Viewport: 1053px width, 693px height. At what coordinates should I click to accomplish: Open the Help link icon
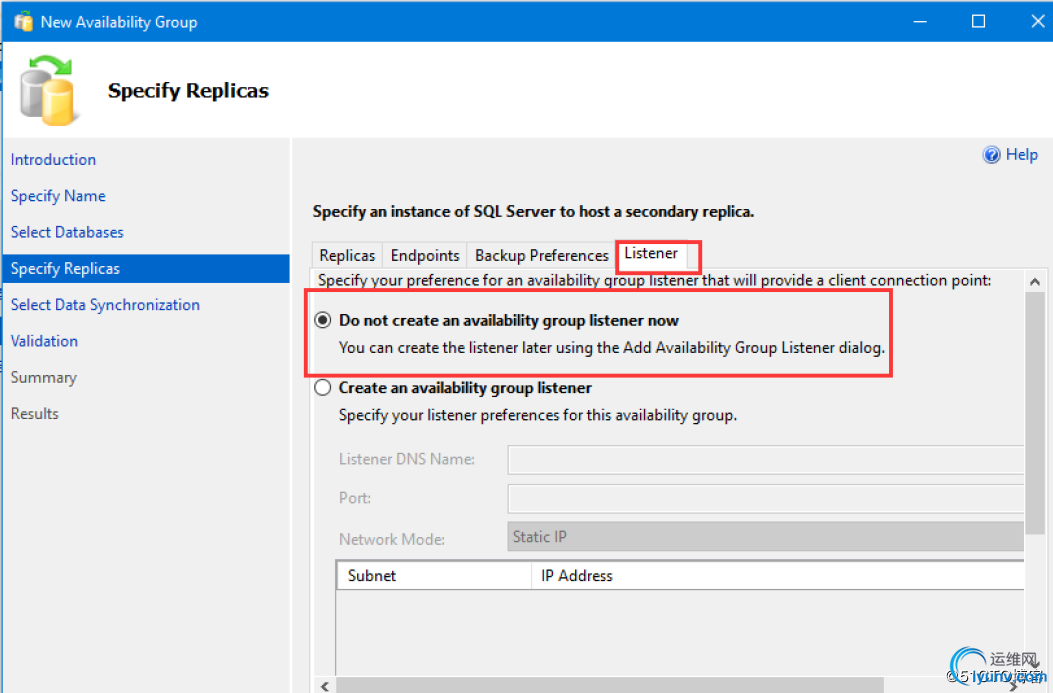click(x=991, y=155)
